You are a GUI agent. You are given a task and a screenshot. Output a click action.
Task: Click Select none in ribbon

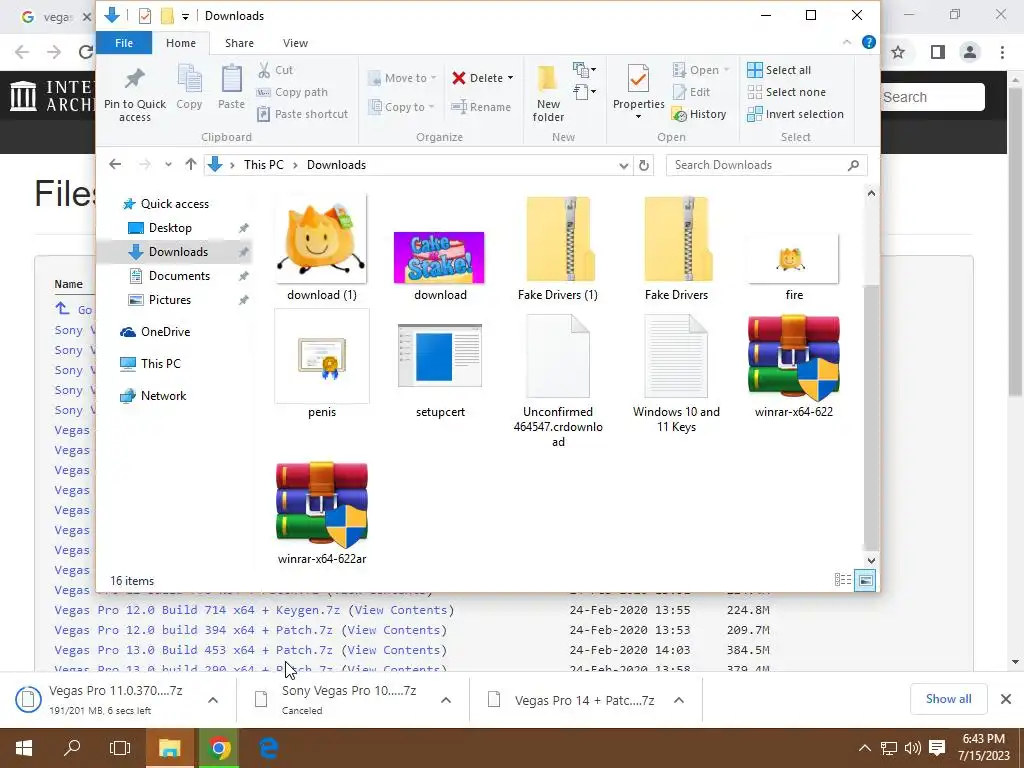tap(786, 92)
